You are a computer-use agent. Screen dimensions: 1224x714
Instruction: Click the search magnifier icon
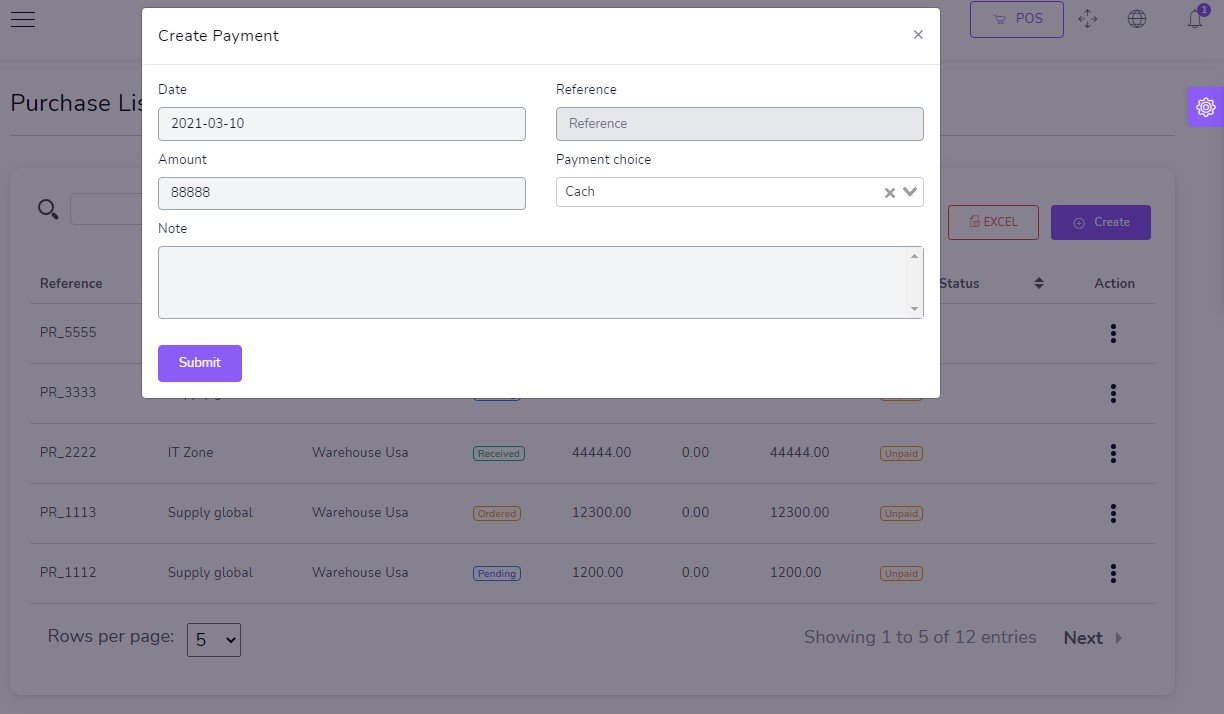[x=48, y=209]
